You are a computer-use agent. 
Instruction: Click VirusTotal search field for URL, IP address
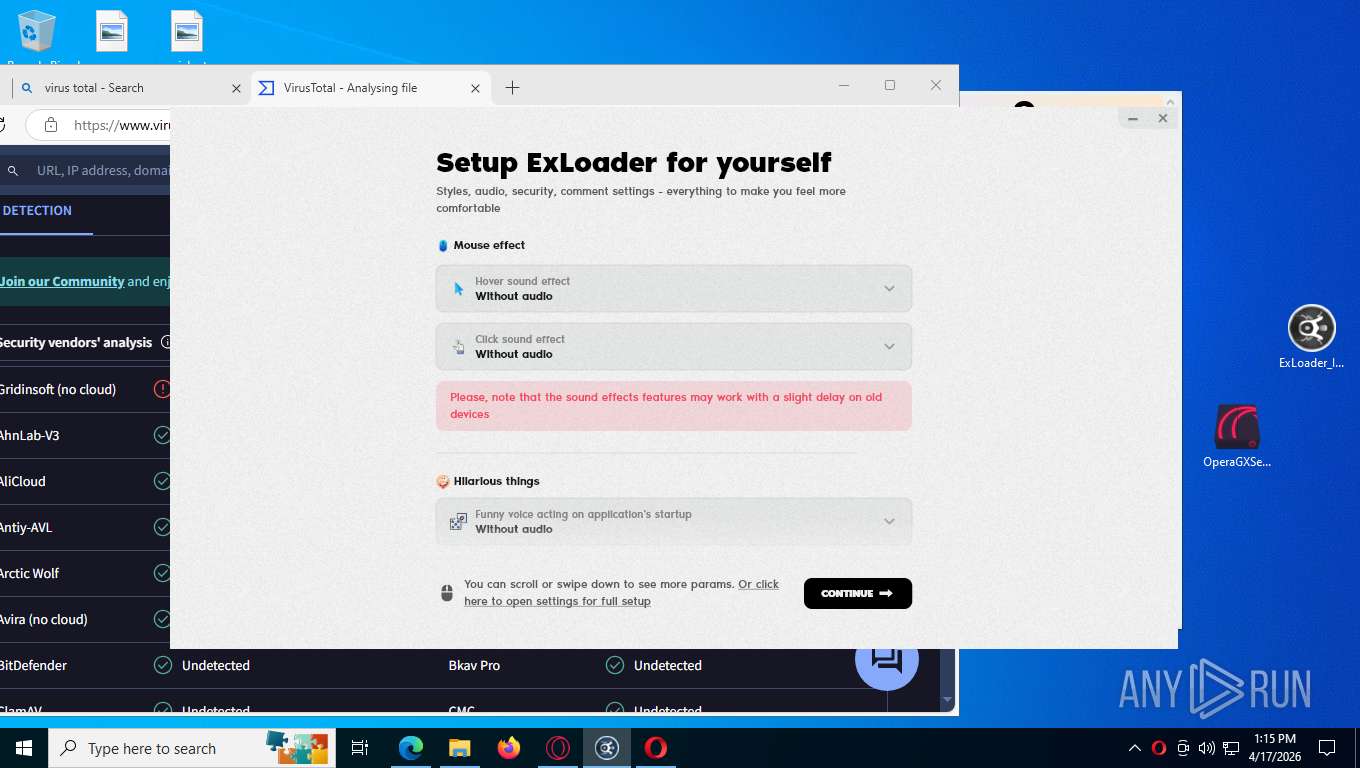point(103,171)
